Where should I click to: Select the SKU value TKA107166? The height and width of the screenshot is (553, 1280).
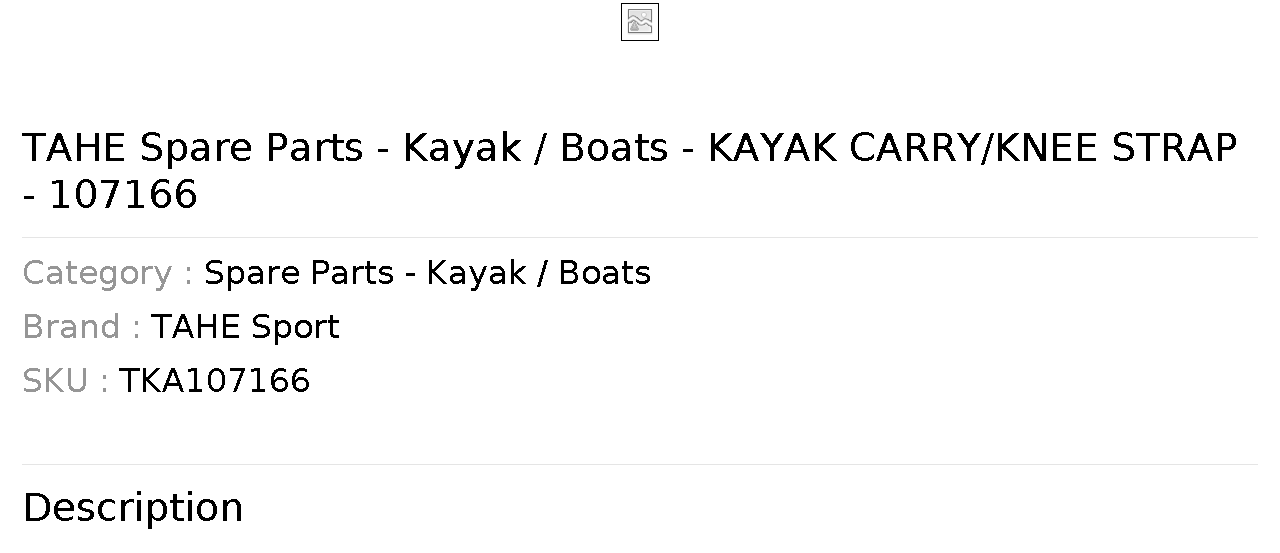pyautogui.click(x=214, y=381)
